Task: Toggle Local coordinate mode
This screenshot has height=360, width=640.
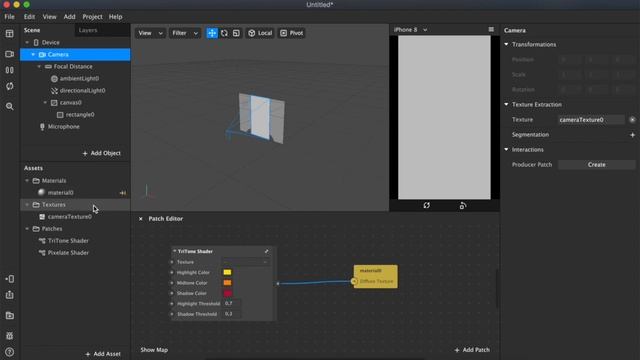Action: [260, 33]
